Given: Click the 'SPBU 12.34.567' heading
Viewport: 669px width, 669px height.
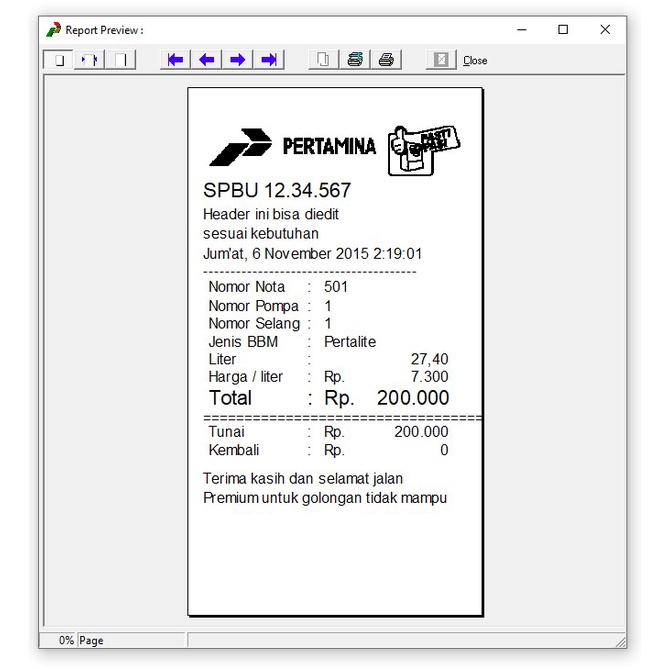Looking at the screenshot, I should click(277, 190).
